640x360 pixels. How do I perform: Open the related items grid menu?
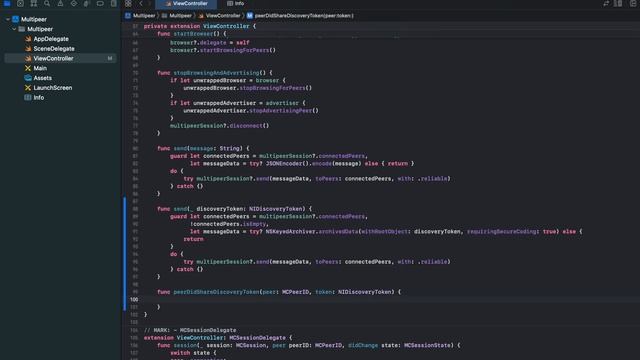(128, 3)
